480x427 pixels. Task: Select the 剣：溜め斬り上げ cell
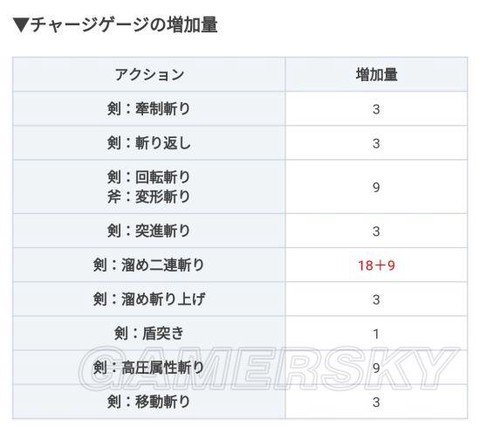(x=149, y=299)
